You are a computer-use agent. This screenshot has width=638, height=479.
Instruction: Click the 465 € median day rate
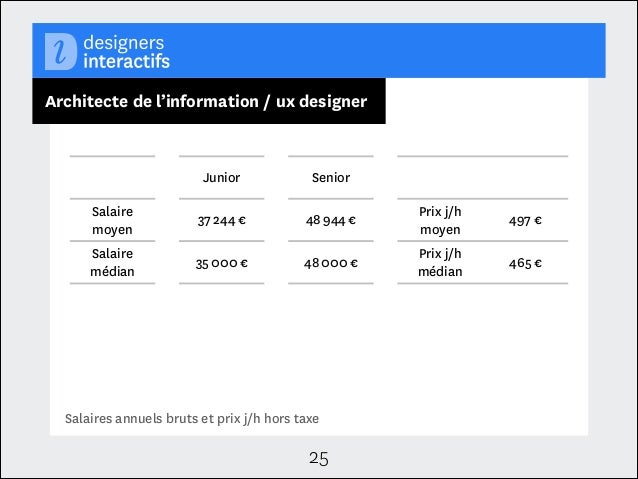point(525,263)
